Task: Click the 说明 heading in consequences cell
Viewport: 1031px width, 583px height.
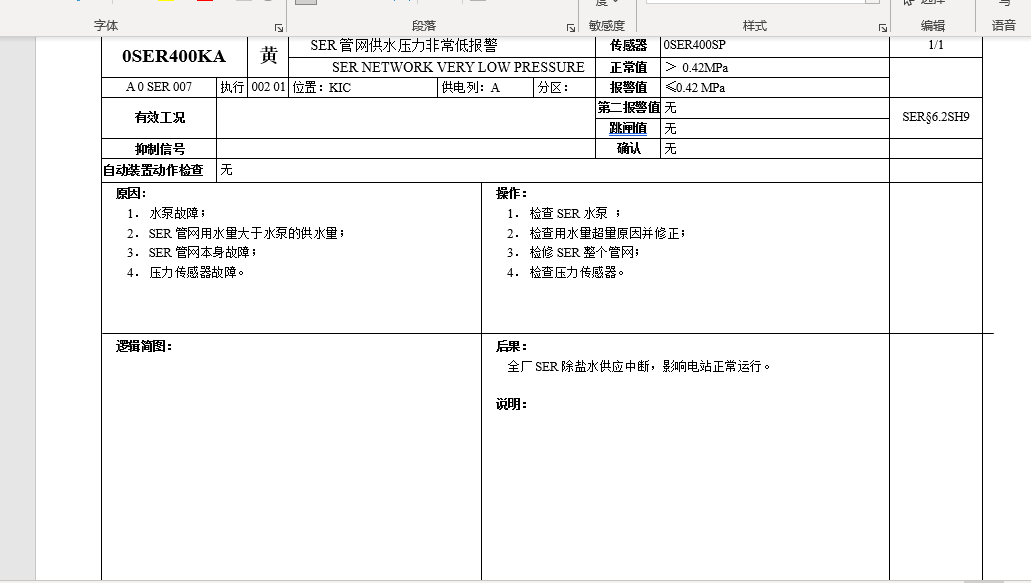Action: [x=511, y=405]
